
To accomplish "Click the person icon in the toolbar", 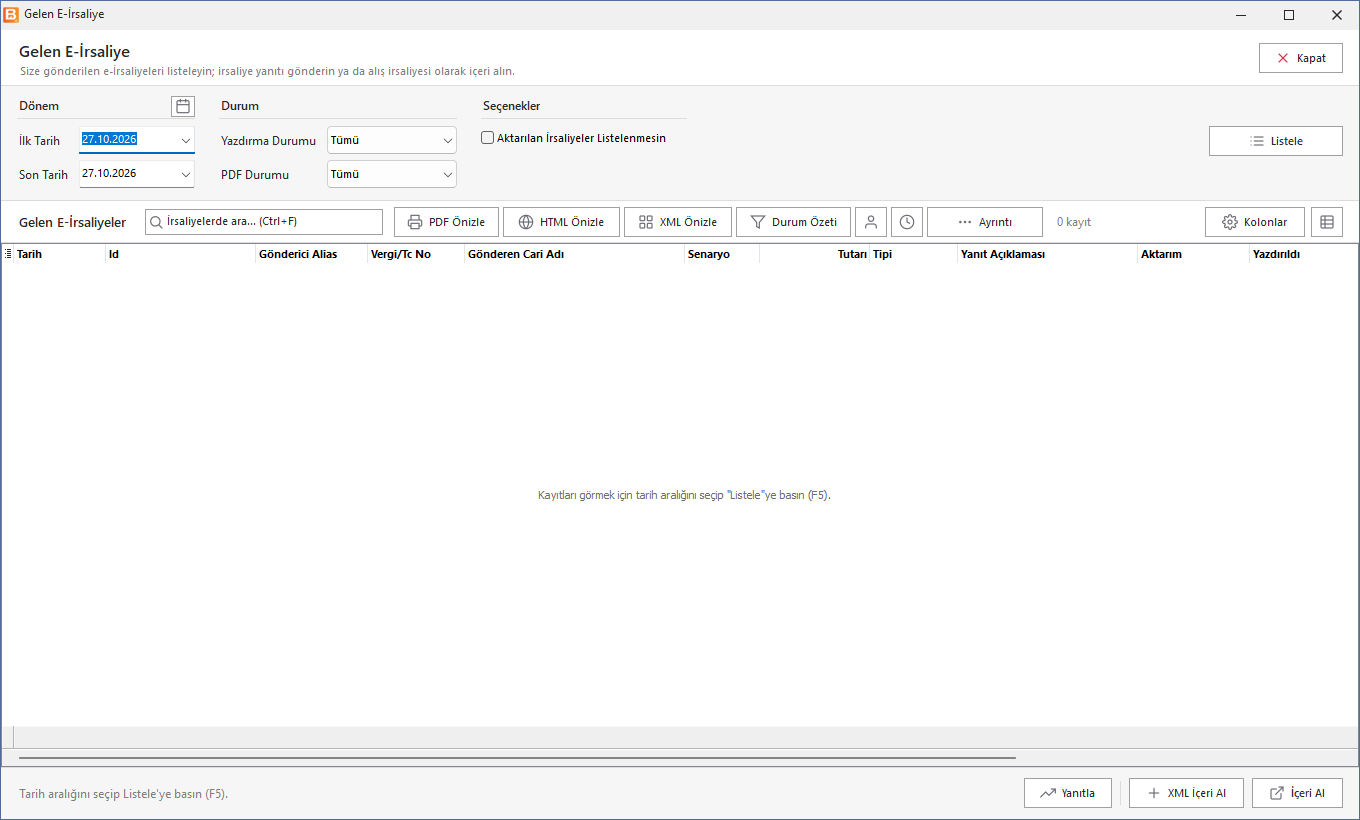I will [871, 222].
